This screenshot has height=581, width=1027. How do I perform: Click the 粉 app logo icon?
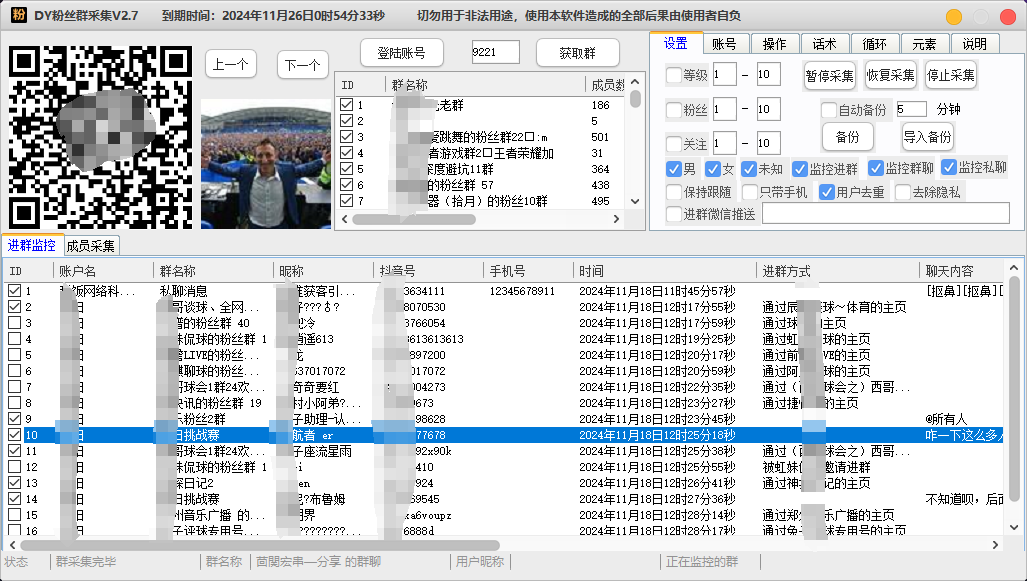(18, 15)
